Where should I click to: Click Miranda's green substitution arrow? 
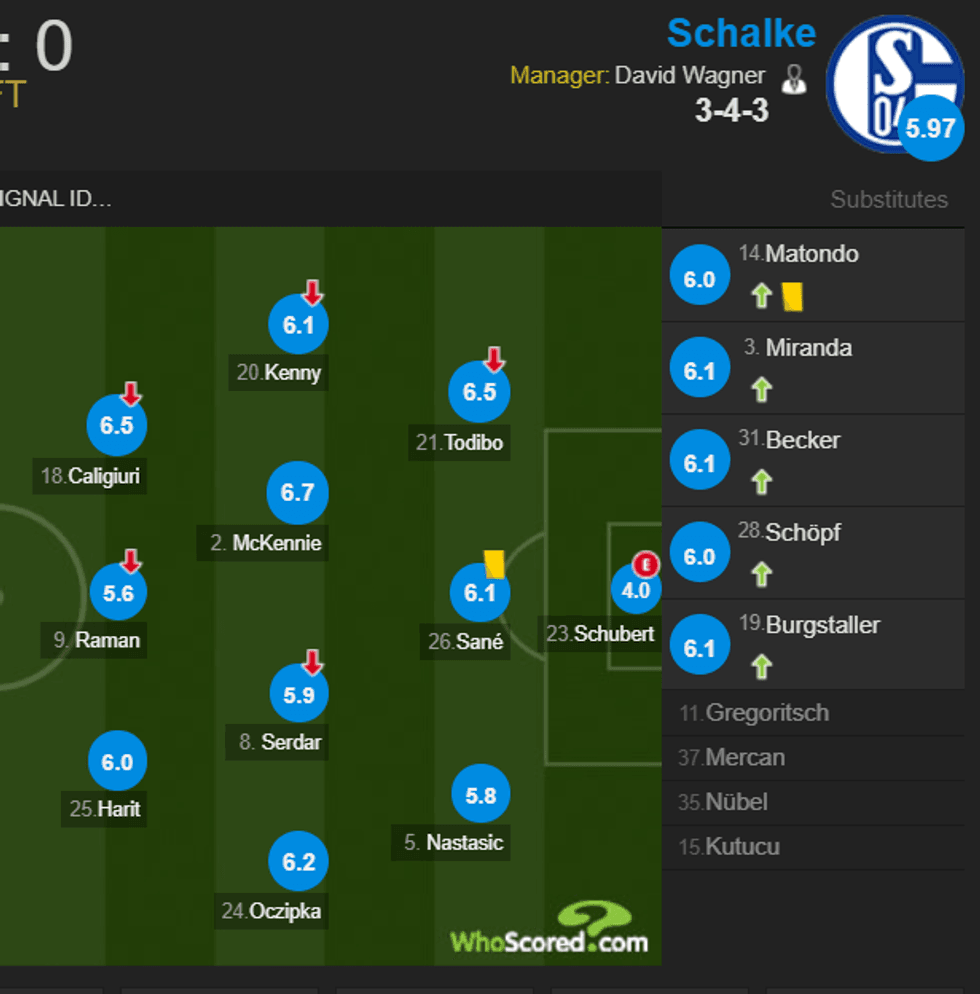[x=761, y=391]
